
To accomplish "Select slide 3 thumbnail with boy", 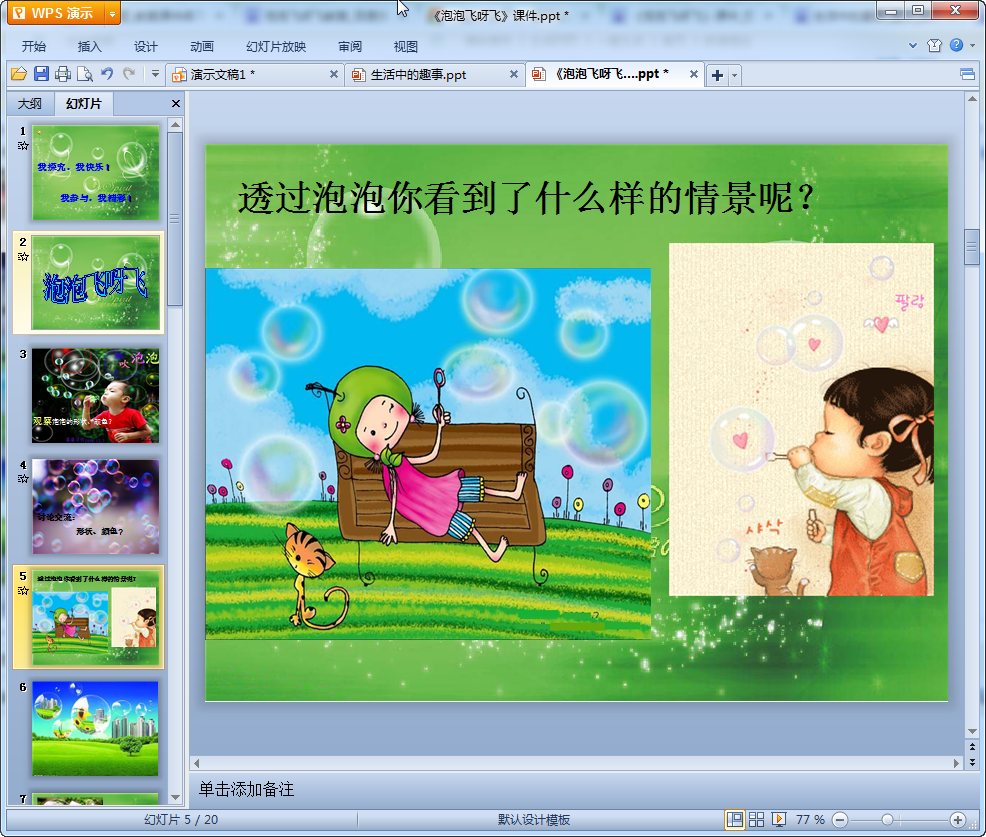I will (96, 396).
